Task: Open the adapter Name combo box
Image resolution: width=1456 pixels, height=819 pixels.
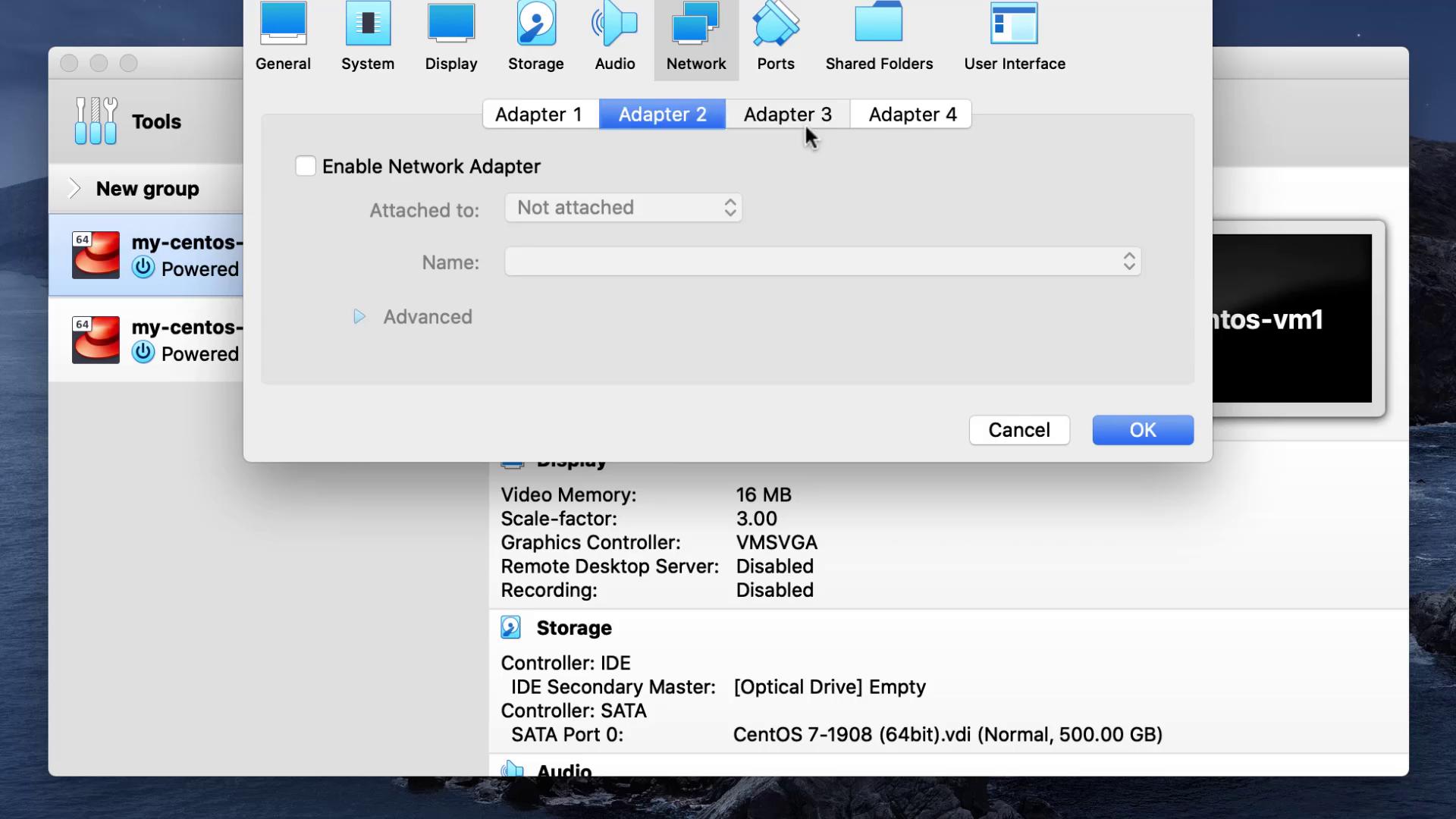Action: point(823,262)
